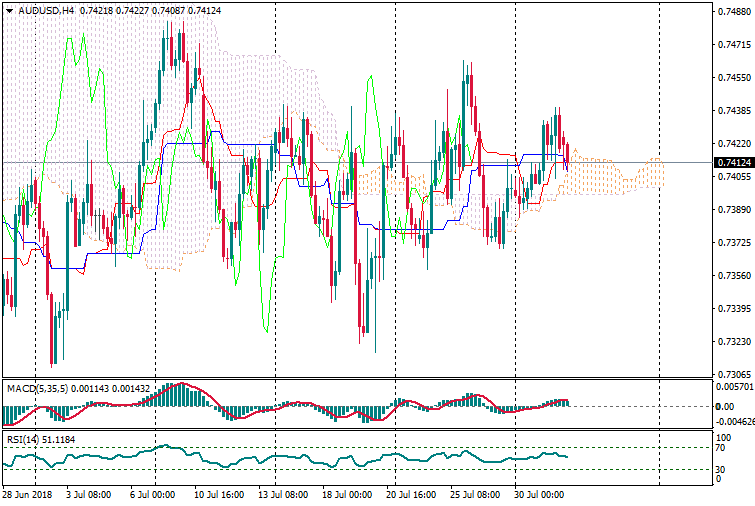Image resolution: width=755 pixels, height=506 pixels.
Task: Click the RSI(14) indicator label
Action: tap(24, 439)
